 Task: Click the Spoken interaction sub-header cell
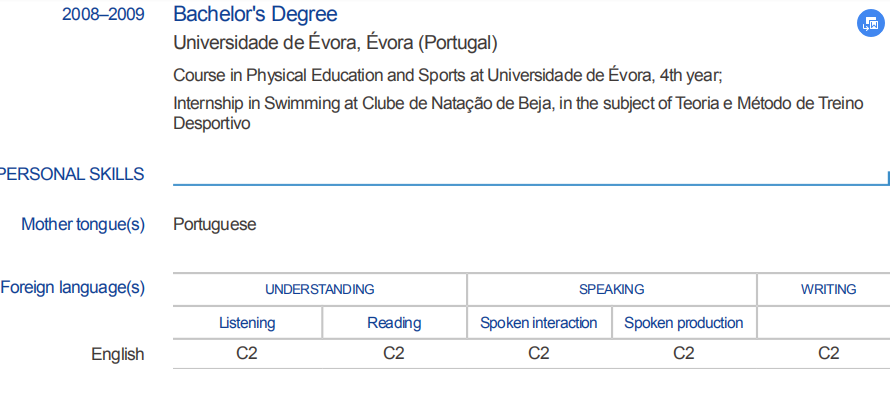pyautogui.click(x=538, y=323)
